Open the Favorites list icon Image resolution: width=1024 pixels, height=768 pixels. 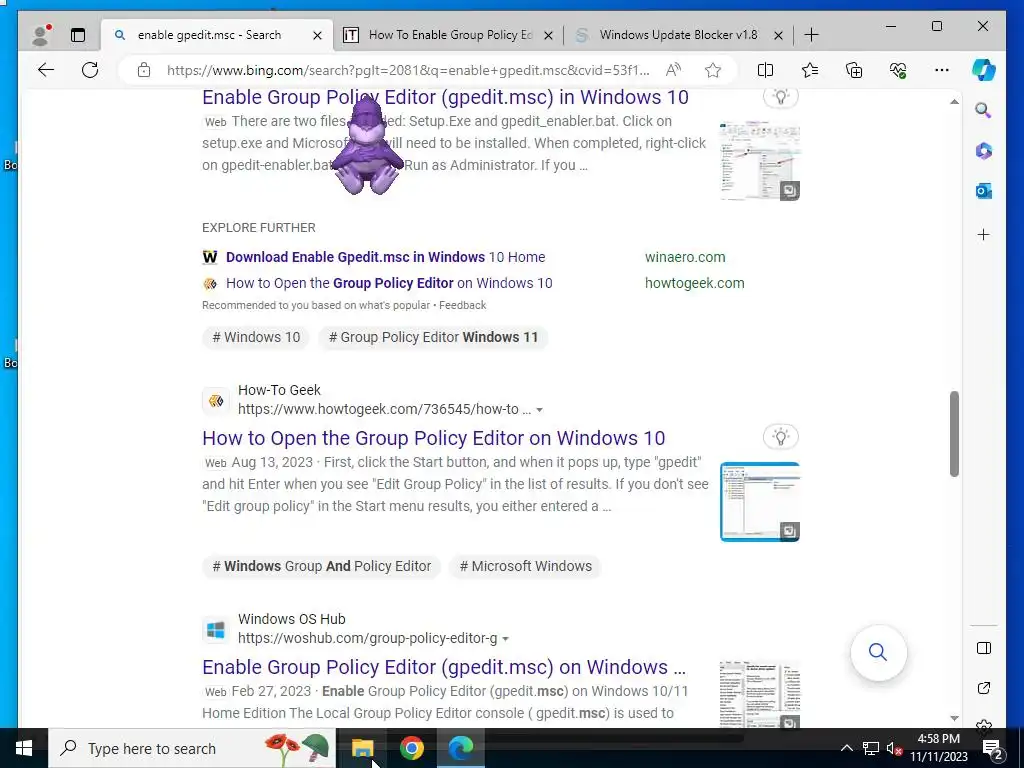[810, 70]
